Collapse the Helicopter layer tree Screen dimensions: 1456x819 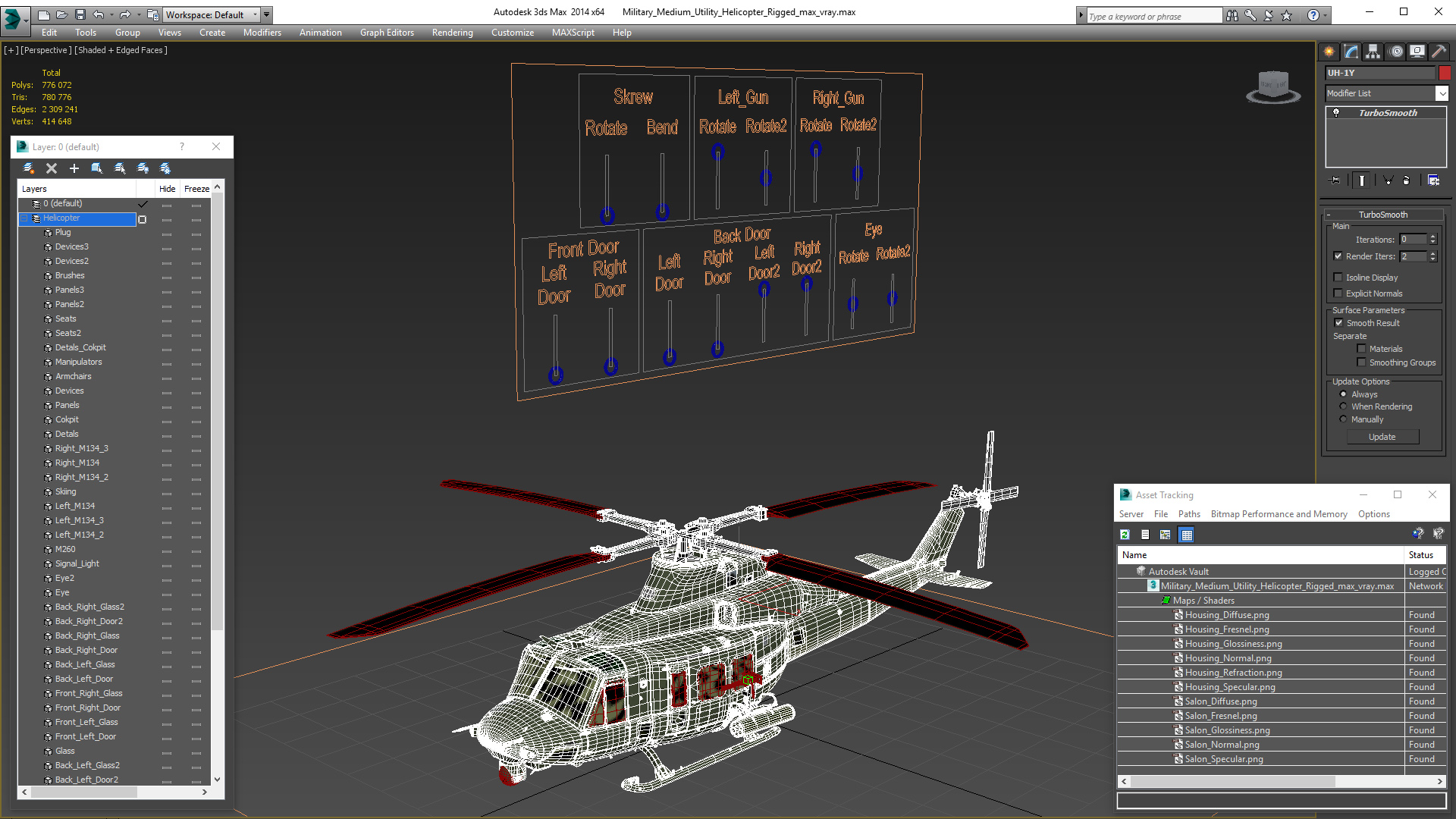pos(24,218)
